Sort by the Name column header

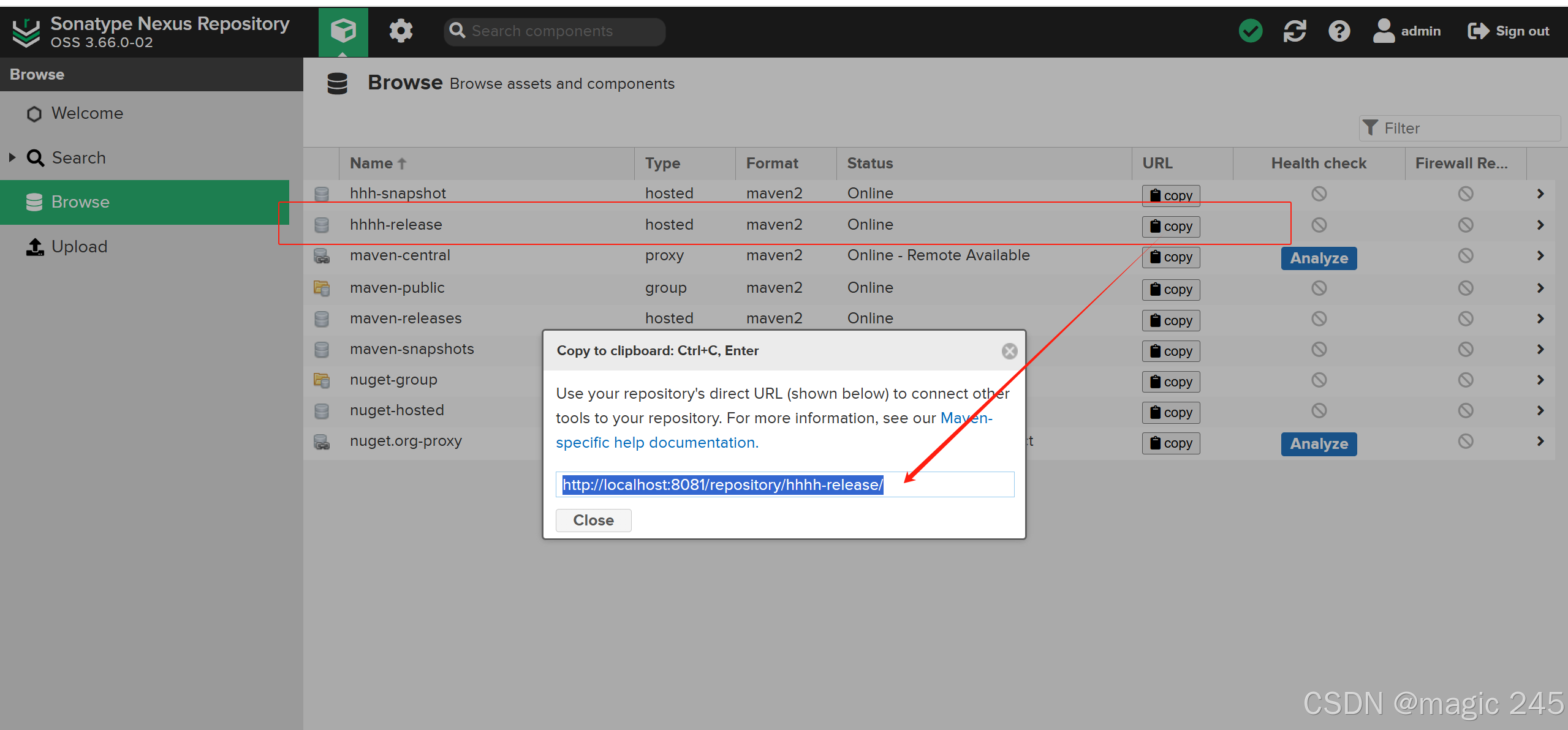(371, 164)
